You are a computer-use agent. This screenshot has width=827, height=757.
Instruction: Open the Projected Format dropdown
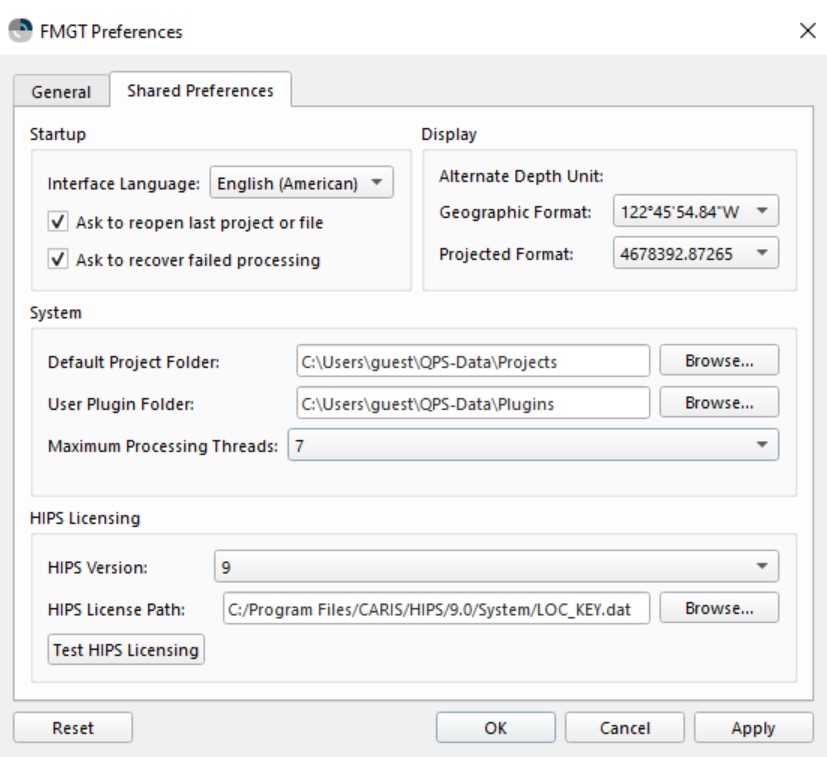pyautogui.click(x=695, y=255)
